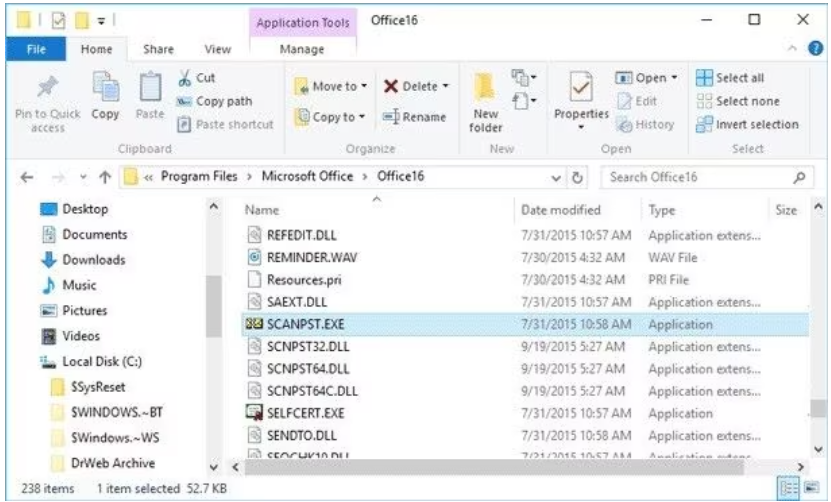
Task: Open Help with the blue question icon
Action: click(816, 48)
